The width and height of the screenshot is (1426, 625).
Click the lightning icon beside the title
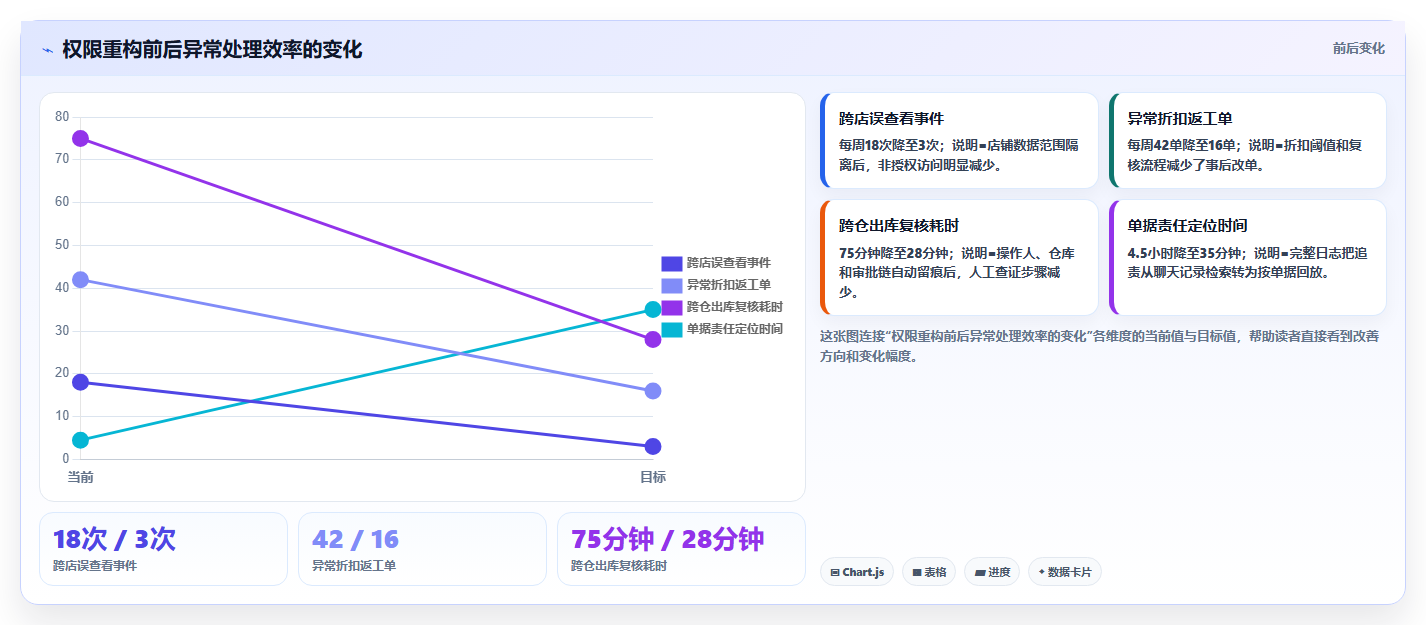47,50
